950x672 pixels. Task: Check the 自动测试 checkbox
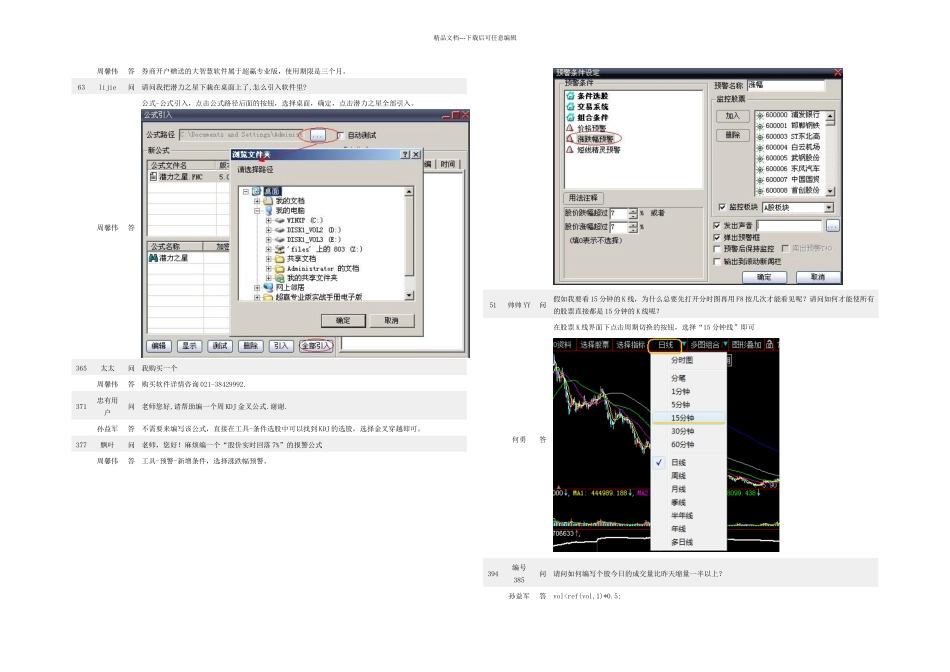pos(340,134)
